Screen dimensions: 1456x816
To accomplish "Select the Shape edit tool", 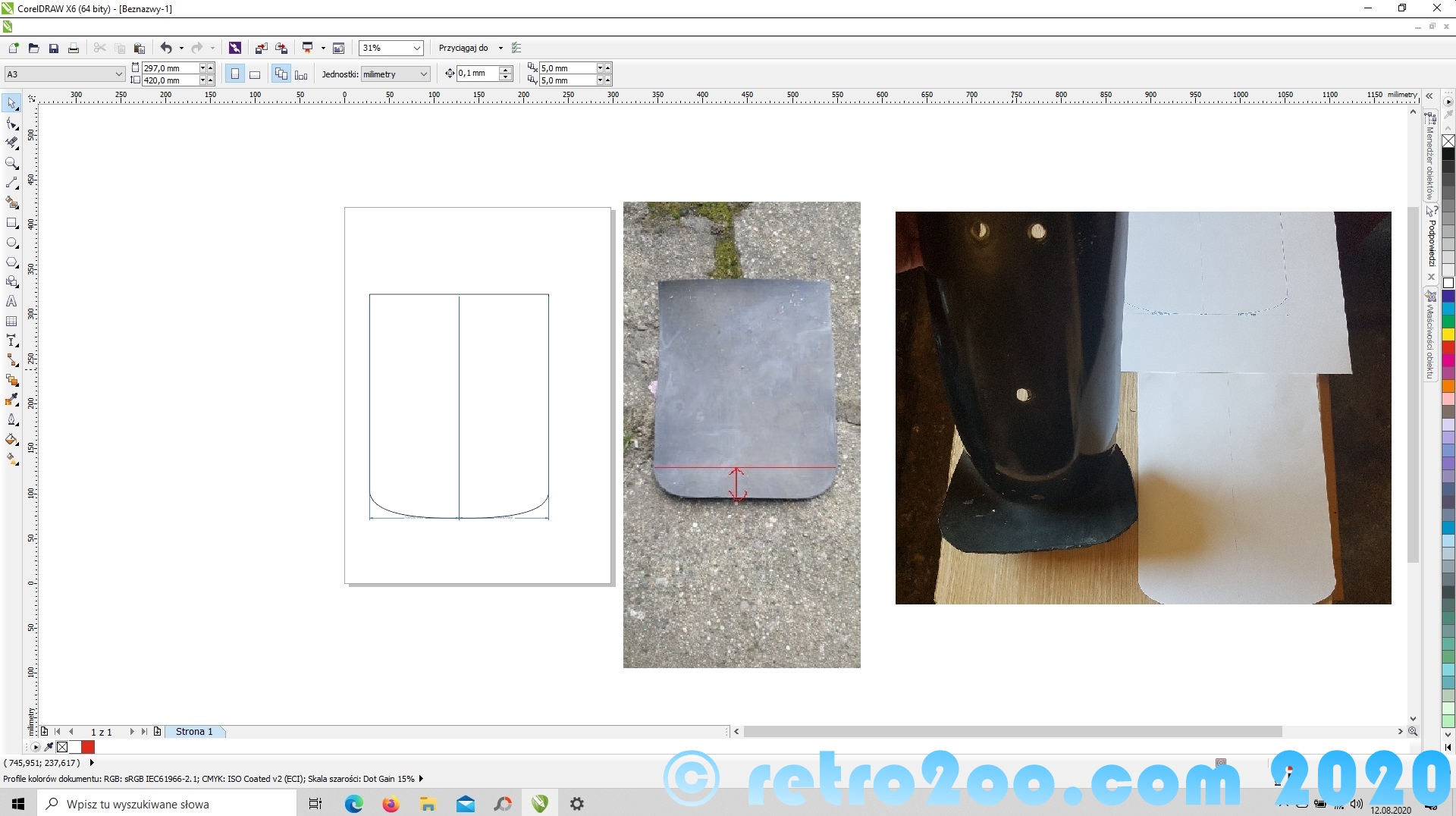I will [12, 124].
